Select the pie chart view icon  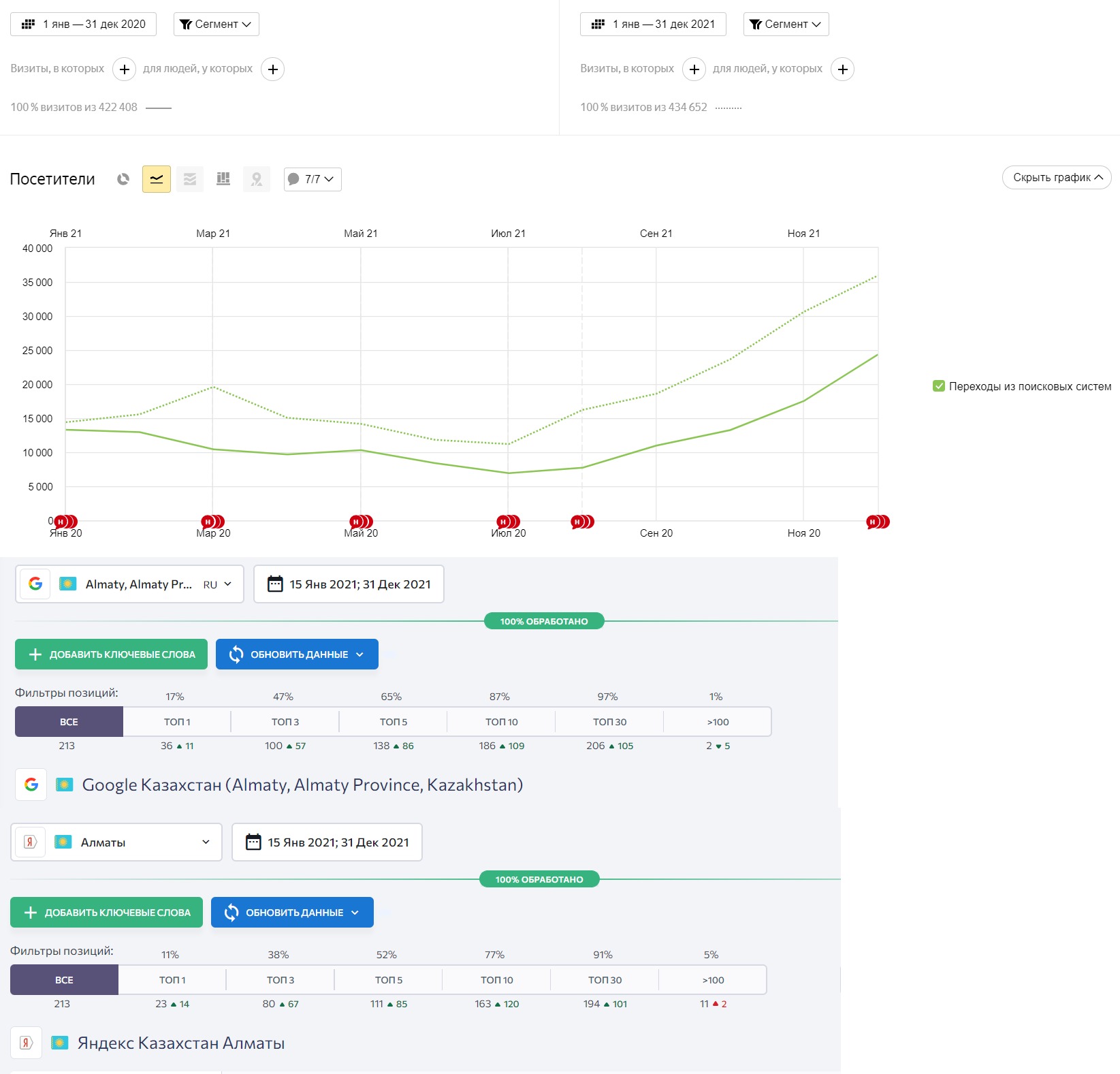tap(123, 179)
